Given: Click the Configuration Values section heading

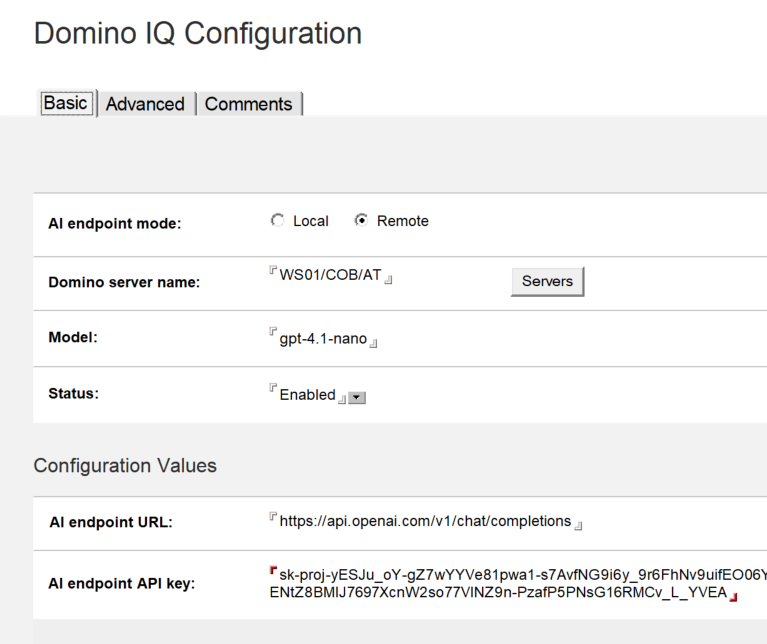Looking at the screenshot, I should click(125, 466).
